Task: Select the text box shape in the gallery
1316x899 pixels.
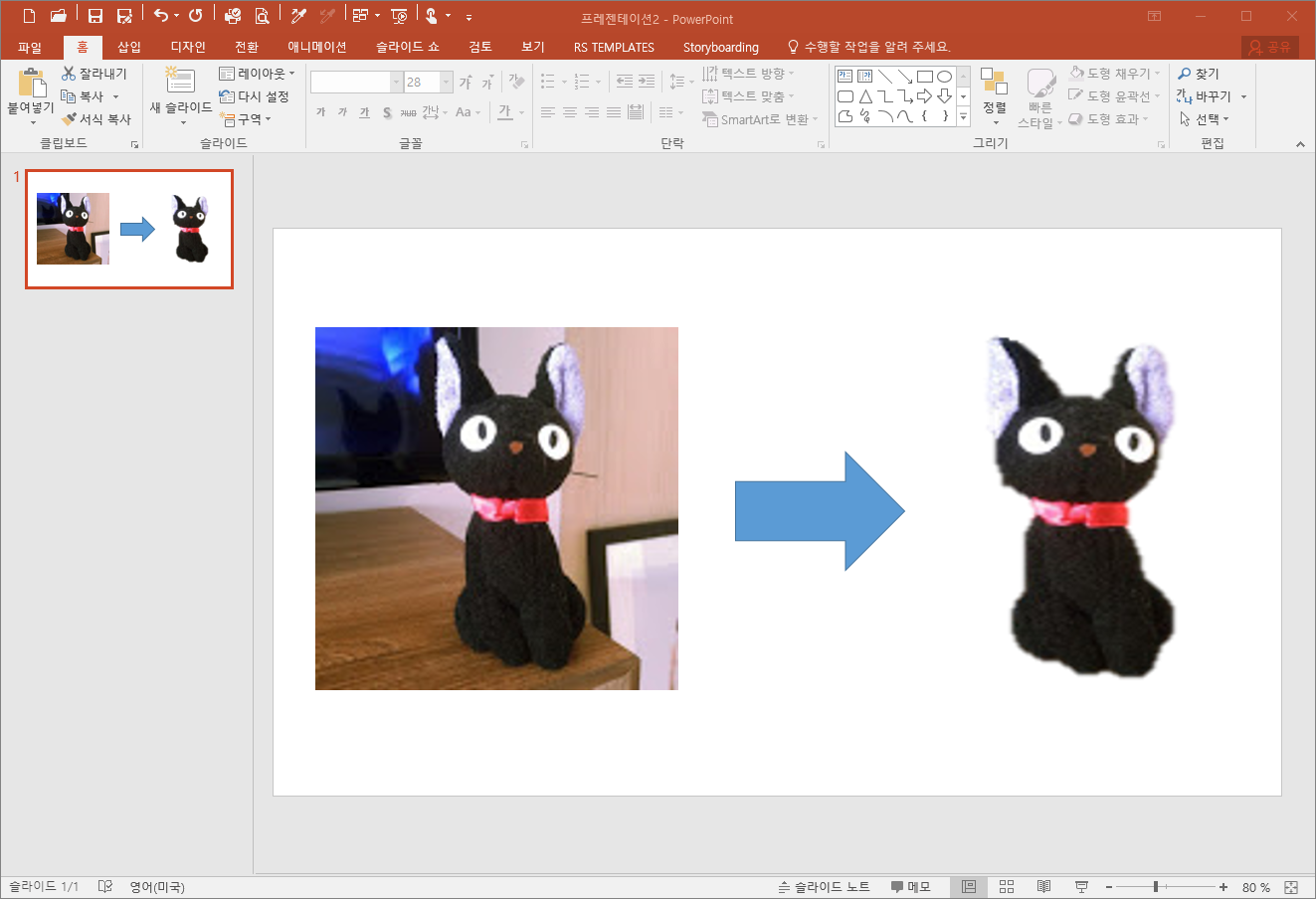Action: click(x=845, y=77)
